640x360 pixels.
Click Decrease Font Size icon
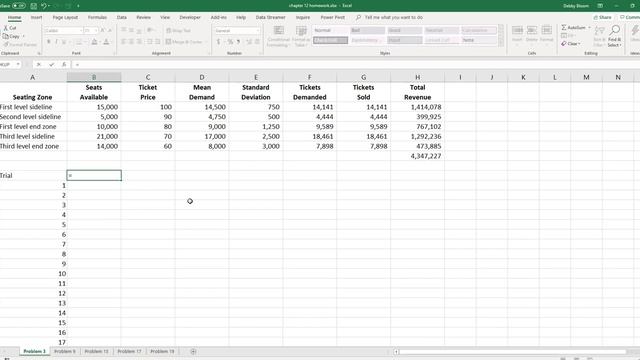(x=109, y=31)
